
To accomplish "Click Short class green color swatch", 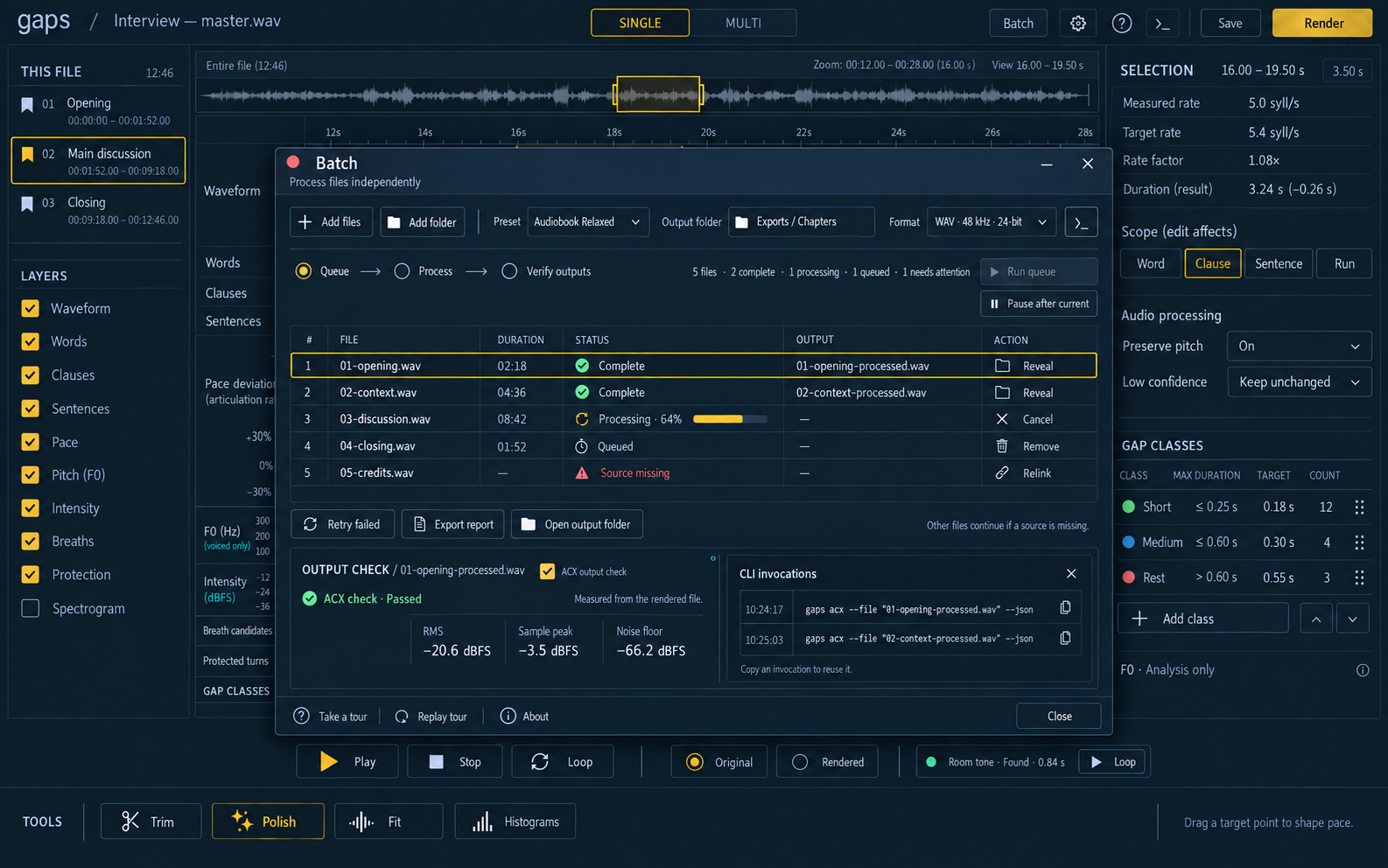I will coord(1129,507).
